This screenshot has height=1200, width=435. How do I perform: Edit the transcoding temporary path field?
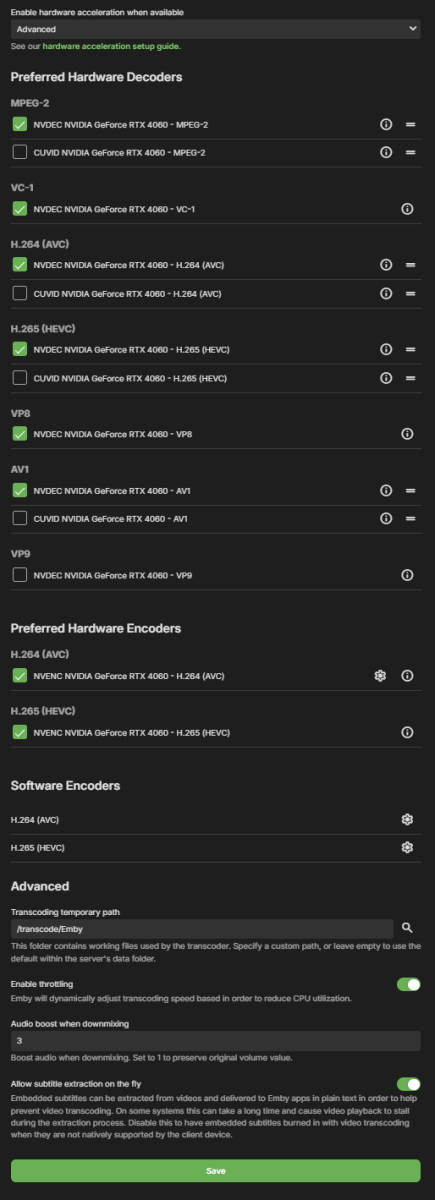[x=202, y=929]
